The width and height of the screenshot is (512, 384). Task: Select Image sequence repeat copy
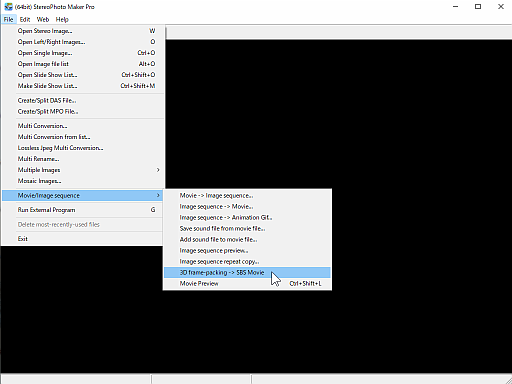click(247, 261)
